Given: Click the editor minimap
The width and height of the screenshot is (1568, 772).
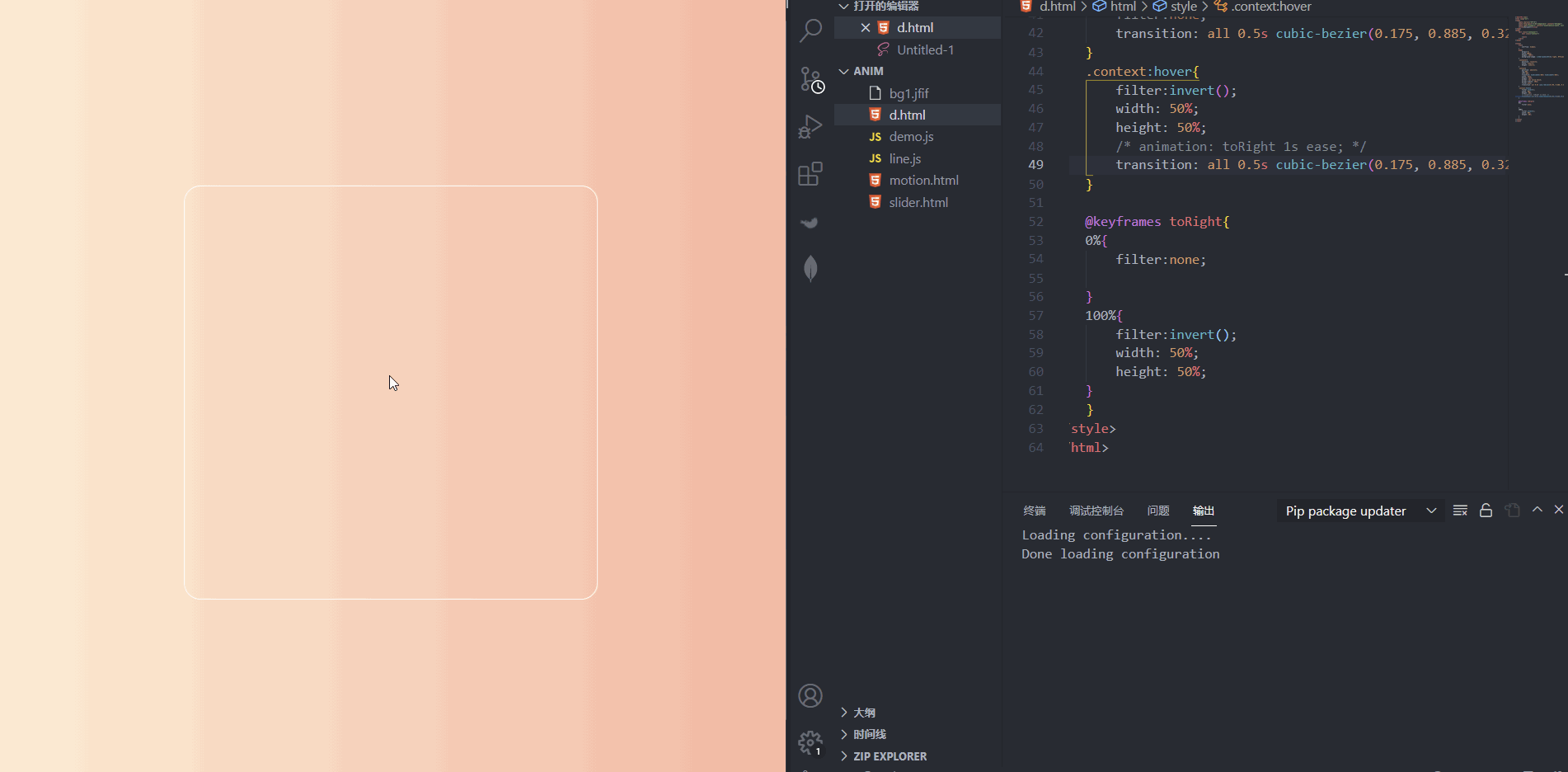Looking at the screenshot, I should pos(1538,69).
